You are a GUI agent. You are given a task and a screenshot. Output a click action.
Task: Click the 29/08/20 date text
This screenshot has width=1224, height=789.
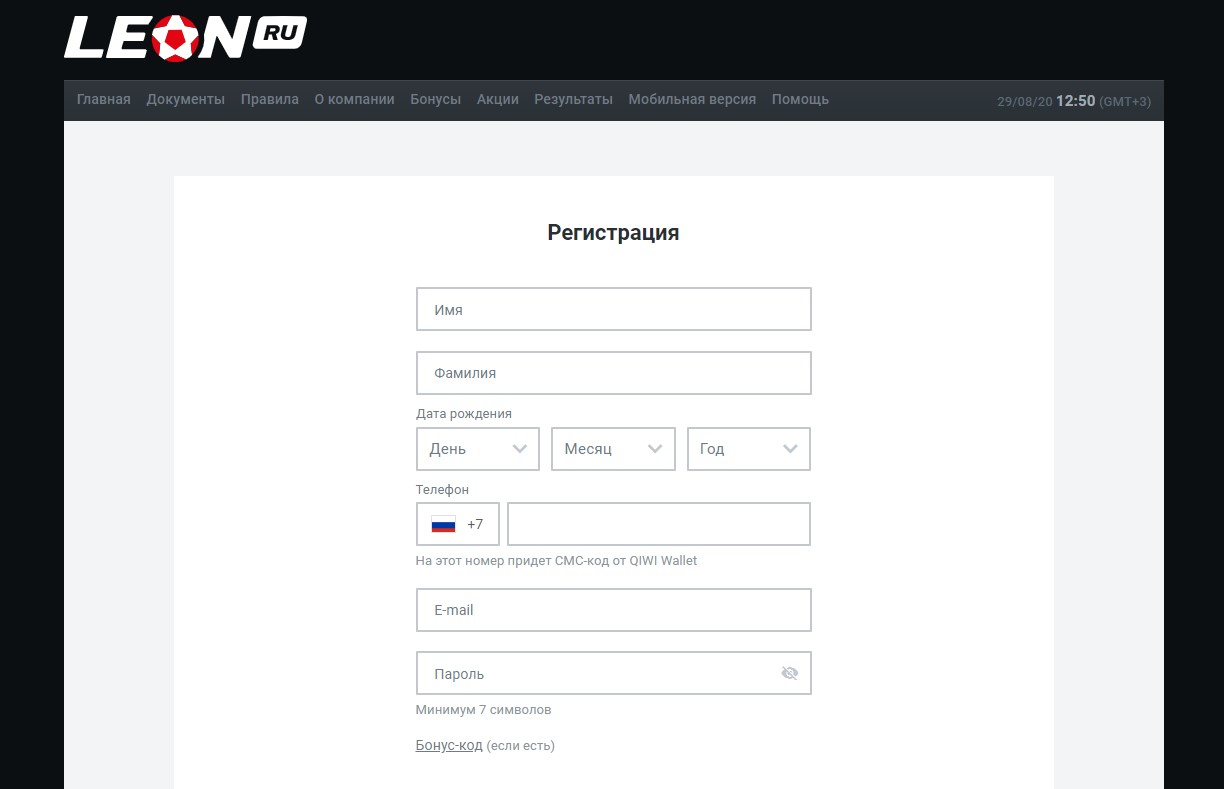click(1025, 102)
